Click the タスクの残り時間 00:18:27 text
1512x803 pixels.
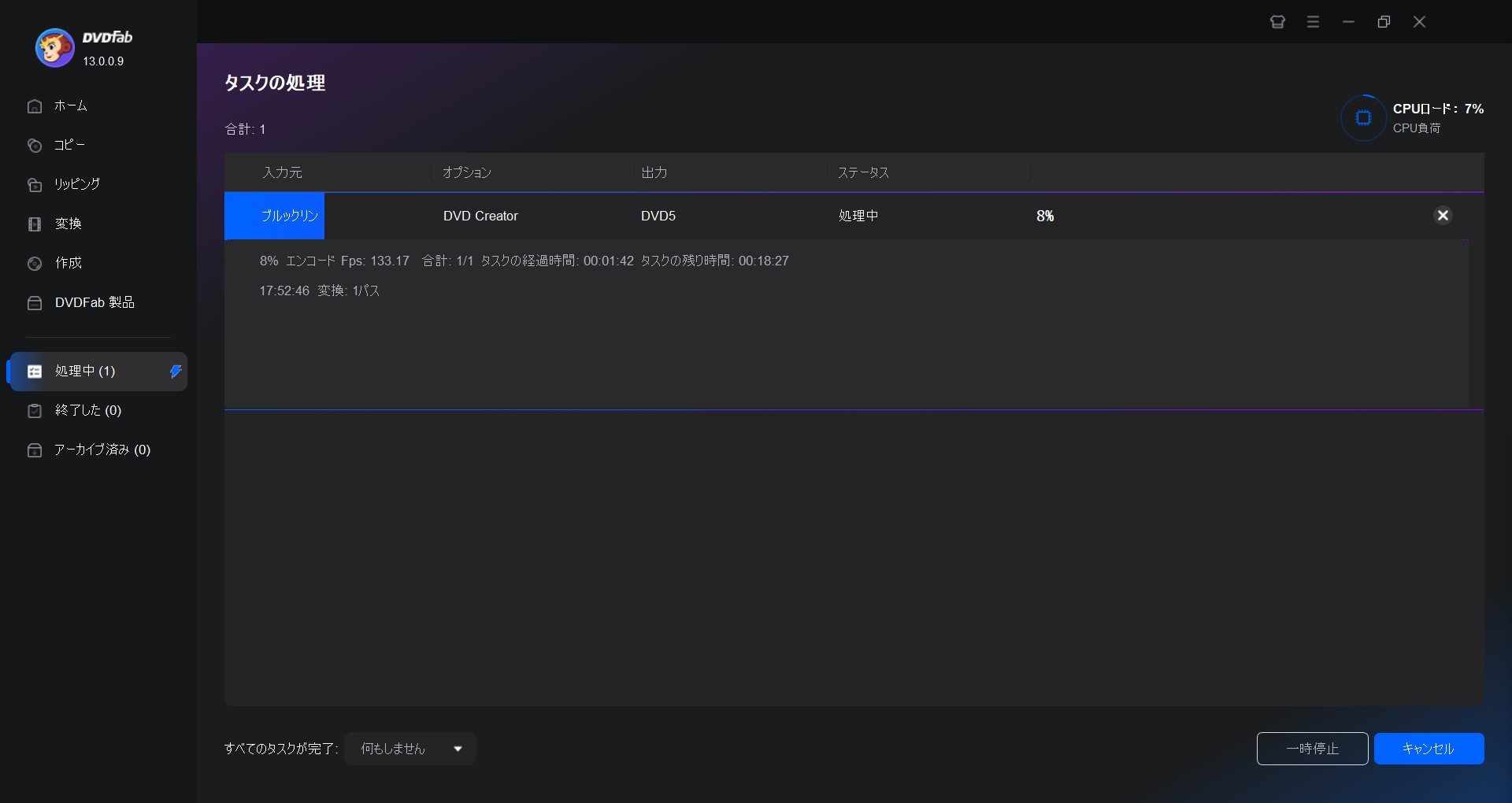714,261
